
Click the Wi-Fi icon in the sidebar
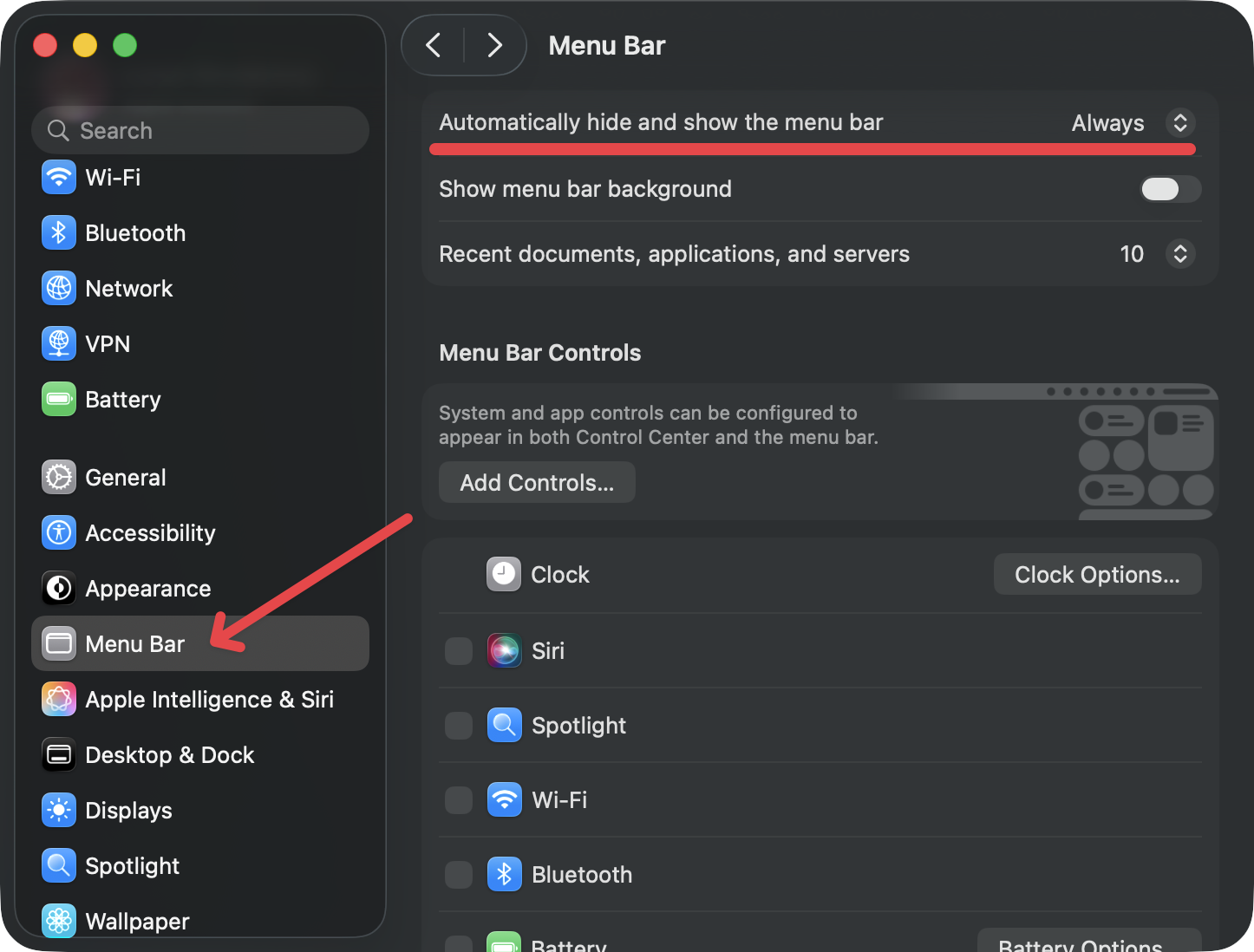click(59, 178)
